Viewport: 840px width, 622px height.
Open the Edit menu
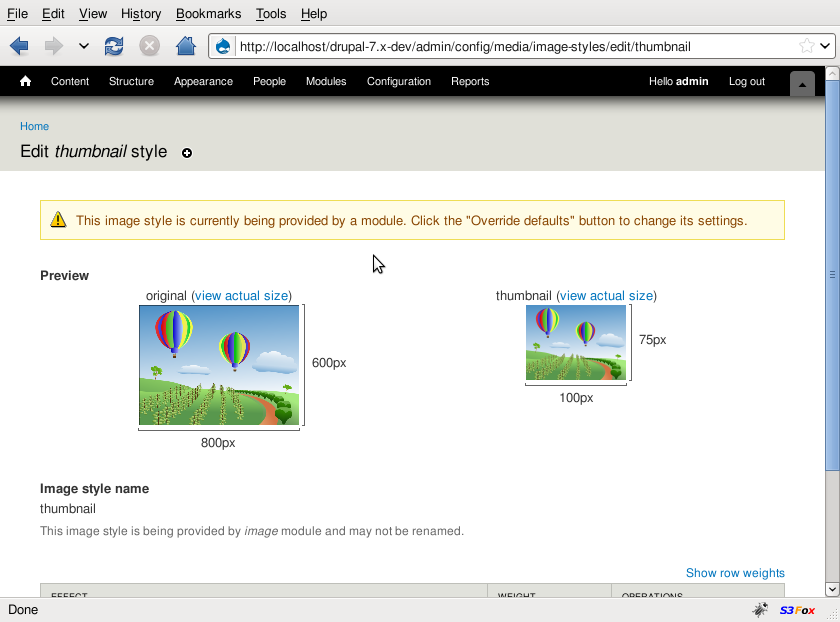[x=53, y=14]
